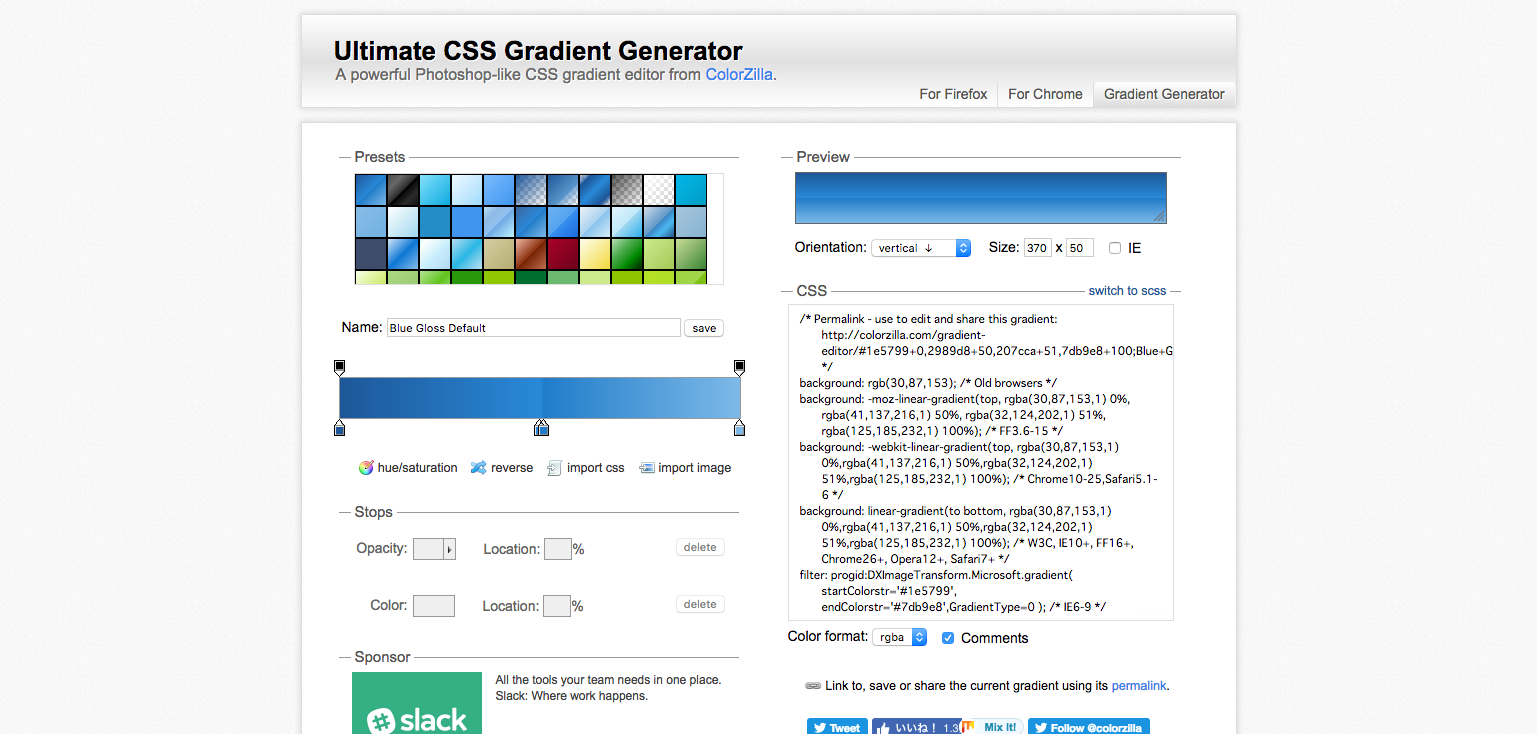The width and height of the screenshot is (1537, 734).
Task: Select the left opacity stop above the gradient
Action: tap(339, 367)
